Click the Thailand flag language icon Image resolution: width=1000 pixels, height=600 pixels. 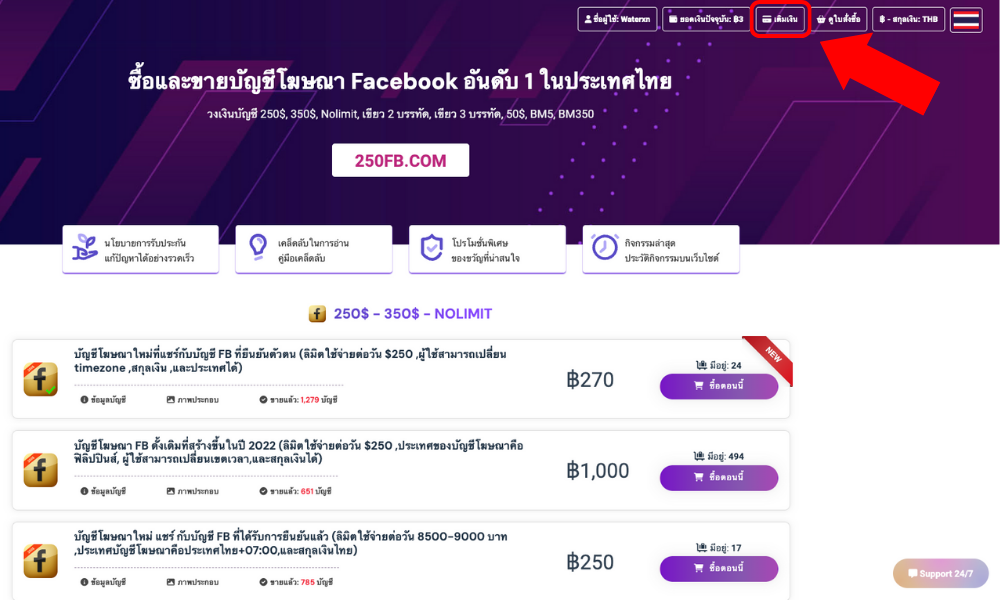(x=966, y=20)
